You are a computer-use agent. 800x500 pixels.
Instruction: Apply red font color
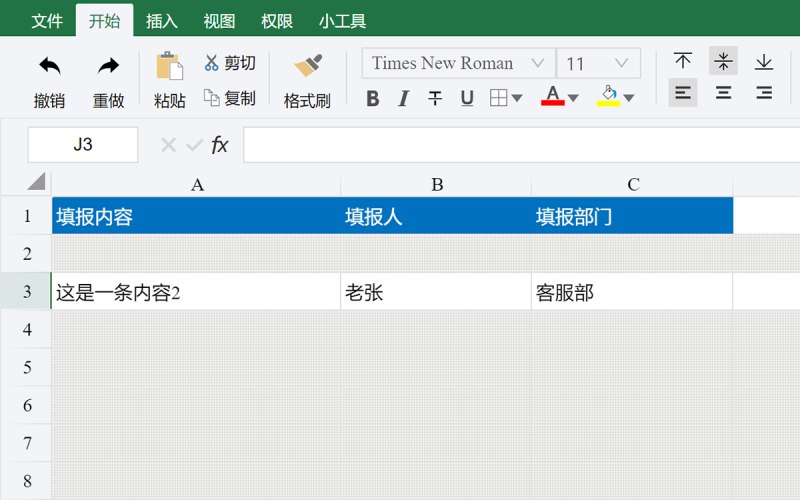click(x=553, y=96)
